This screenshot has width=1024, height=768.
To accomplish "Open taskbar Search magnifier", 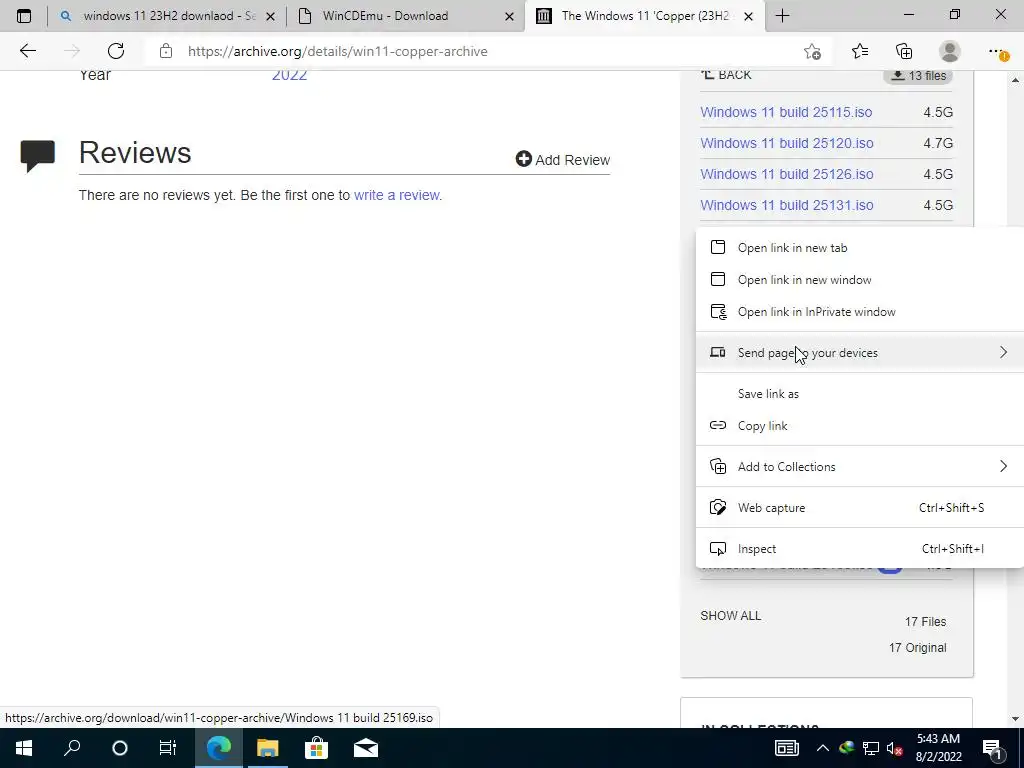I will click(x=72, y=748).
